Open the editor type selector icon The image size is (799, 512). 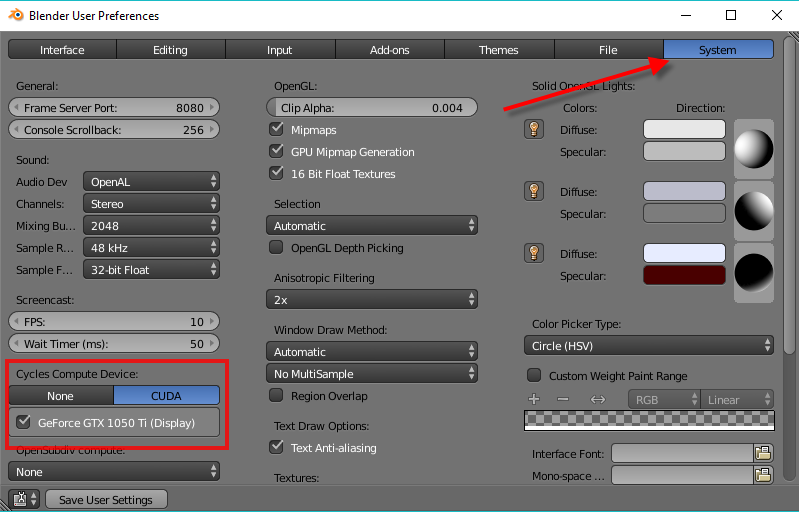pos(23,499)
